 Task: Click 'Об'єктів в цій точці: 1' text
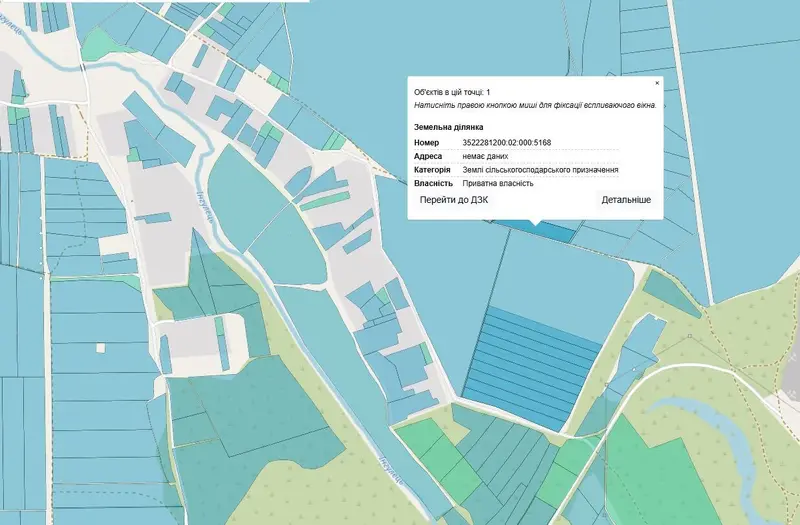(x=452, y=92)
